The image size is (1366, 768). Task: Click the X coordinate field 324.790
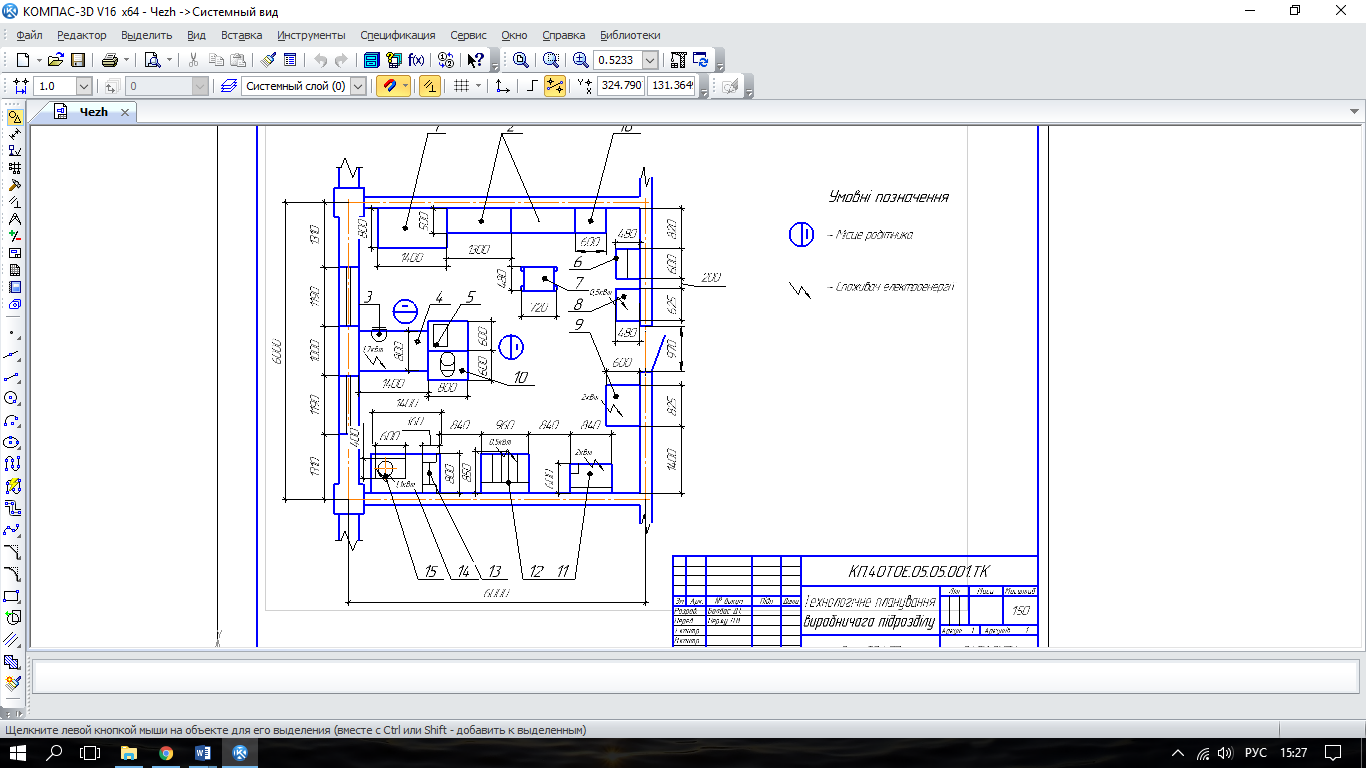point(620,86)
